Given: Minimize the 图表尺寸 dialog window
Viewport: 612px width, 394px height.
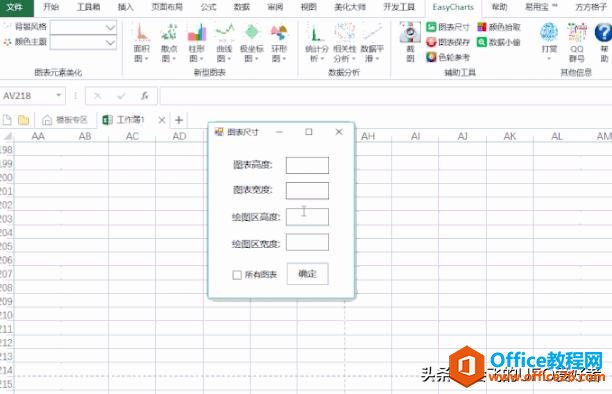Looking at the screenshot, I should tap(279, 132).
